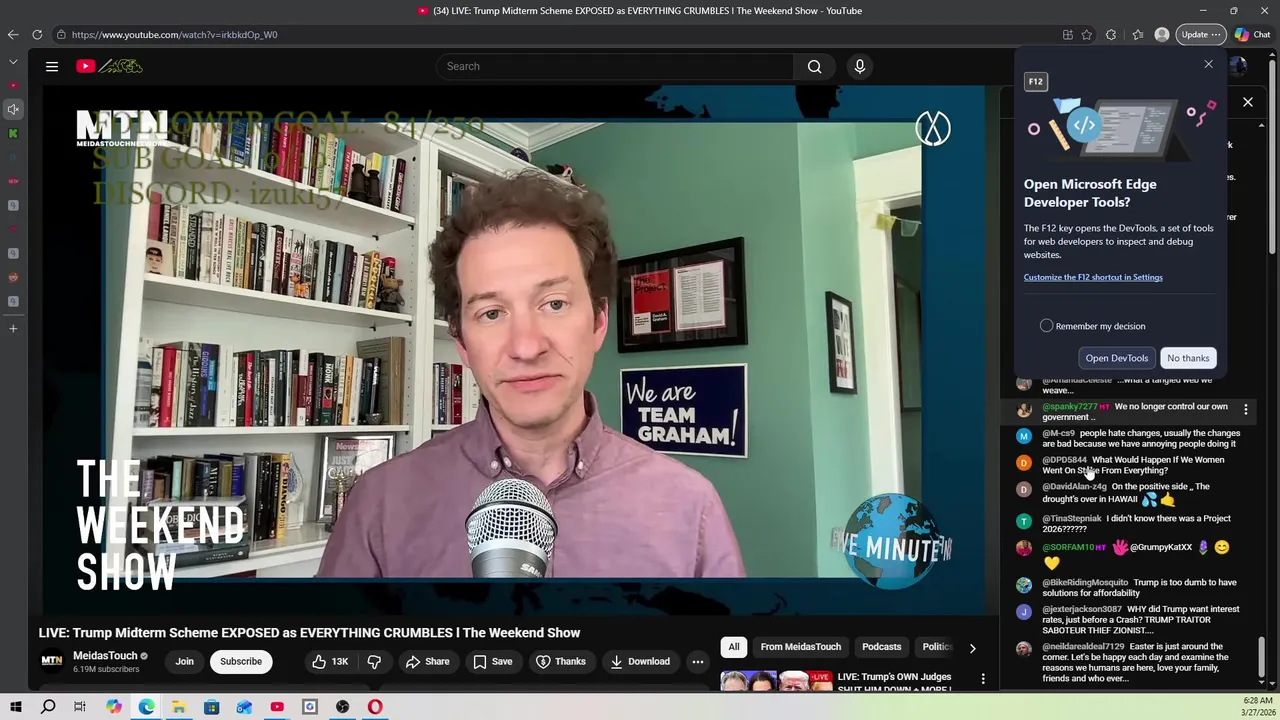Open the Edge extensions puzzle icon

tap(1111, 35)
